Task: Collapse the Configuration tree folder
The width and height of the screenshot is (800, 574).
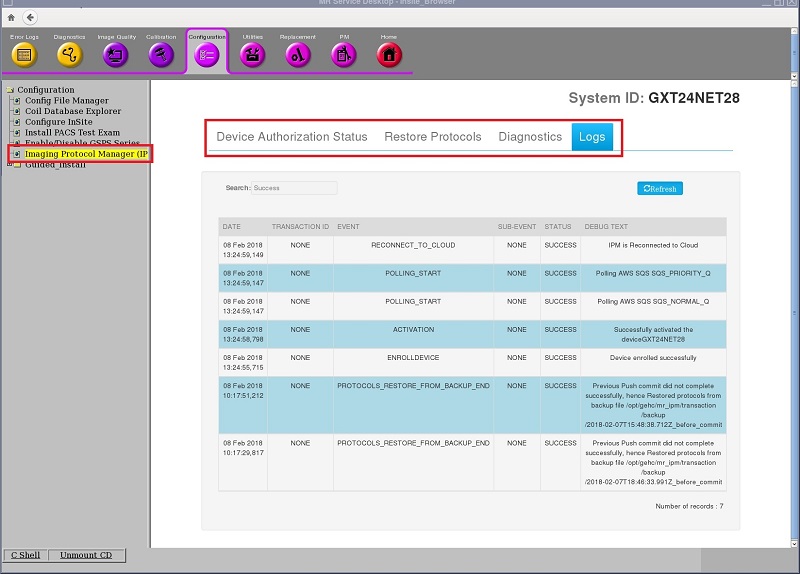Action: (x=9, y=90)
